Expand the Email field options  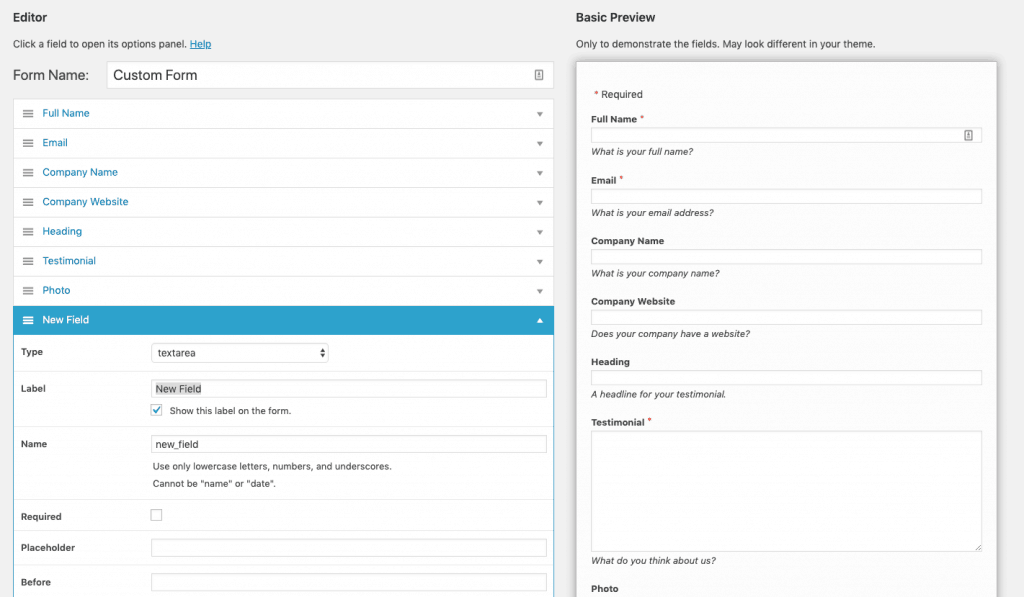pos(538,142)
